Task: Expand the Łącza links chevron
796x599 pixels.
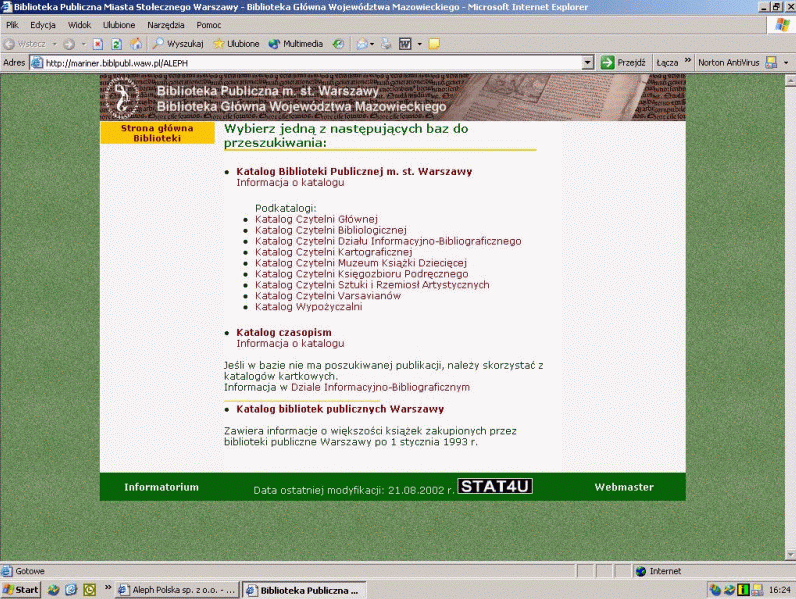Action: tap(686, 62)
